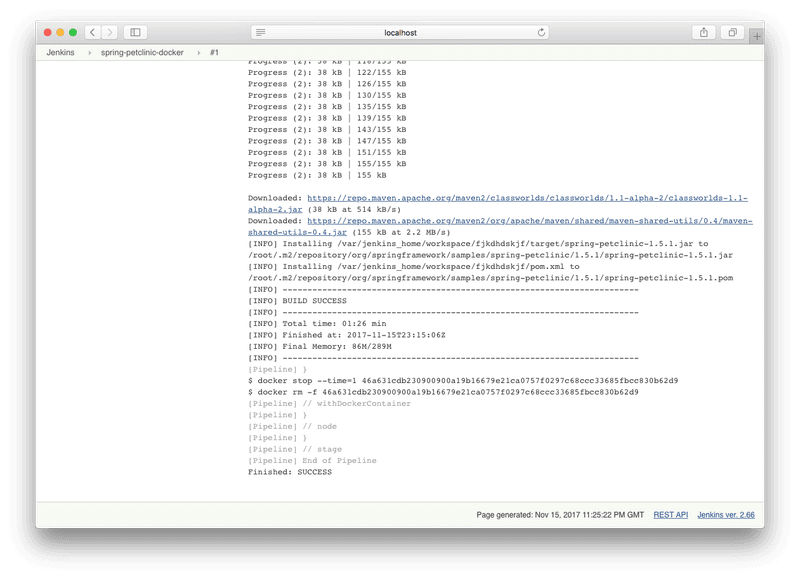Select the '[Pipeline] // stage' line
Screen dimensions: 800x579
(x=295, y=449)
